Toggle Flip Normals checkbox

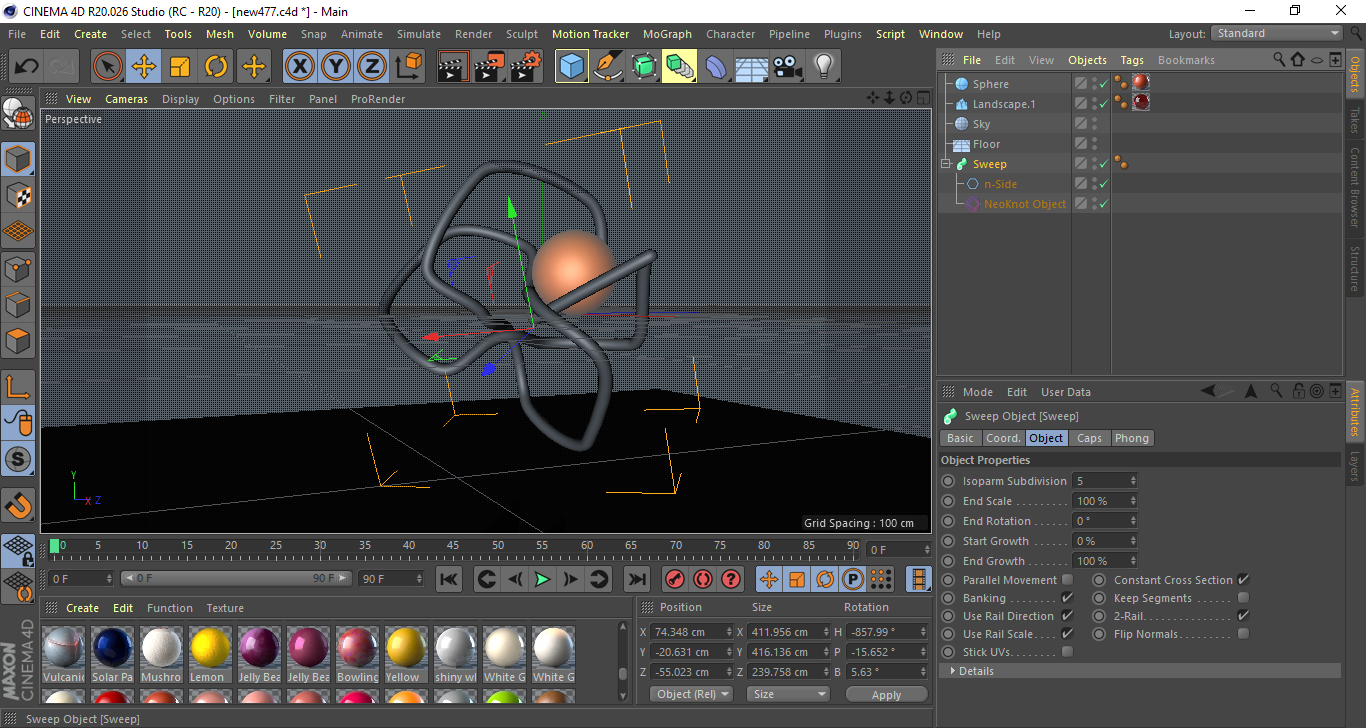point(1243,634)
